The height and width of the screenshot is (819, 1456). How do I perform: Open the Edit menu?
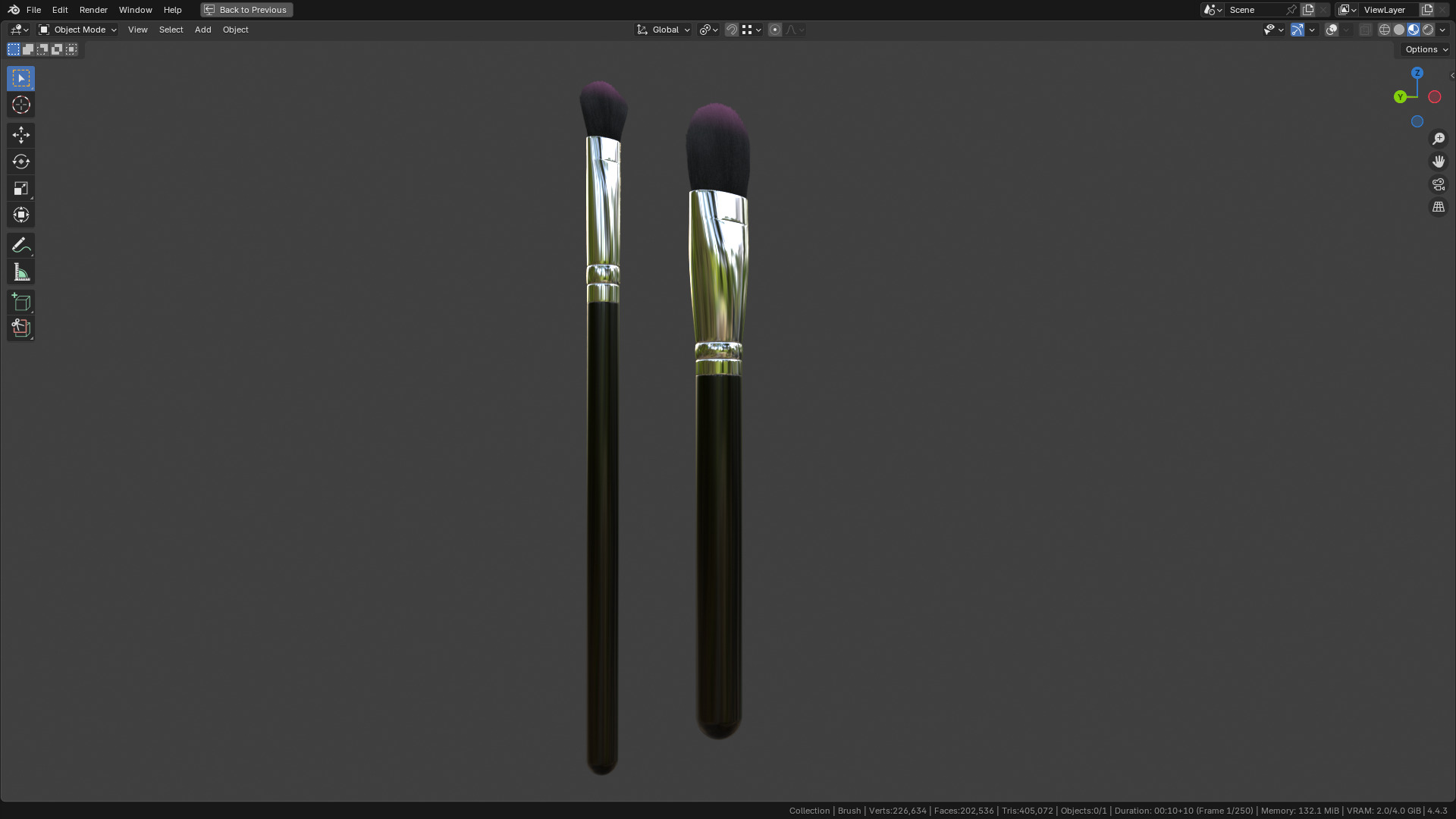pos(60,10)
